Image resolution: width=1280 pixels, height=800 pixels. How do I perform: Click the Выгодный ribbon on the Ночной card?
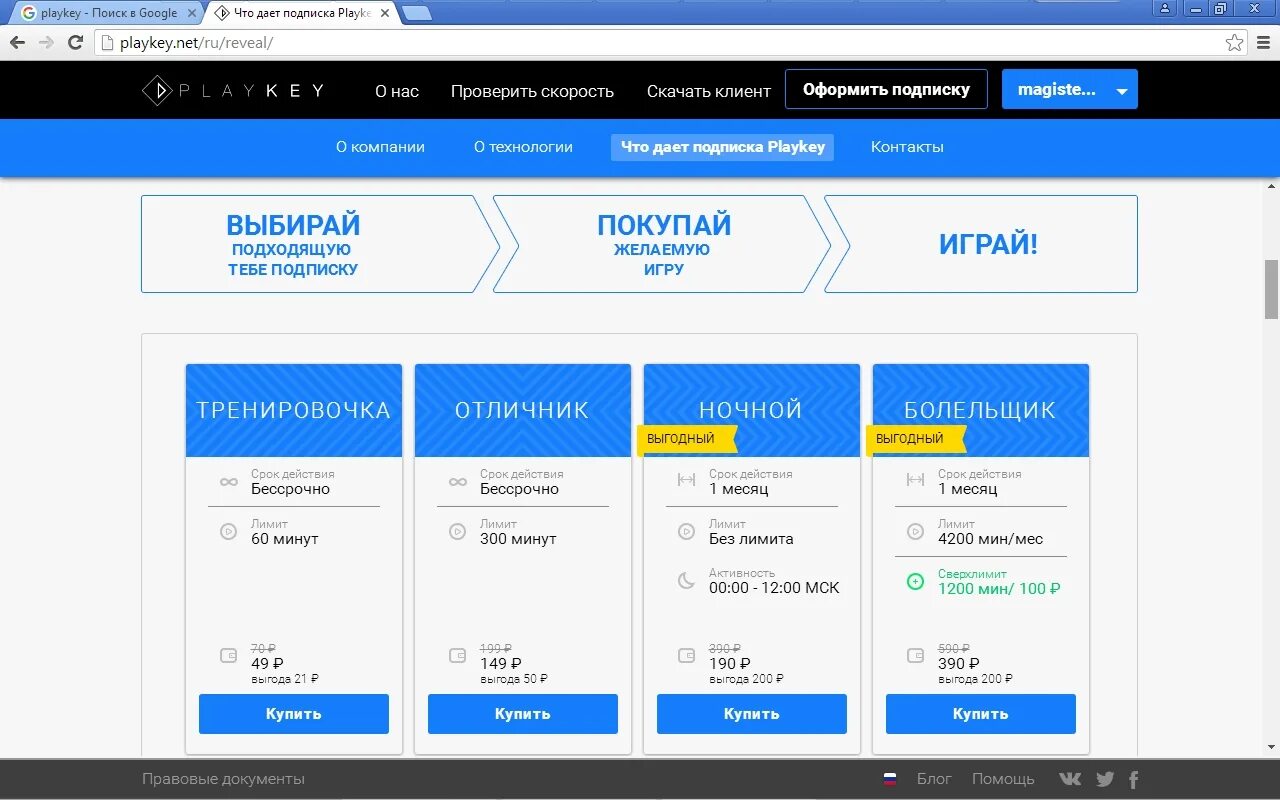click(x=686, y=439)
